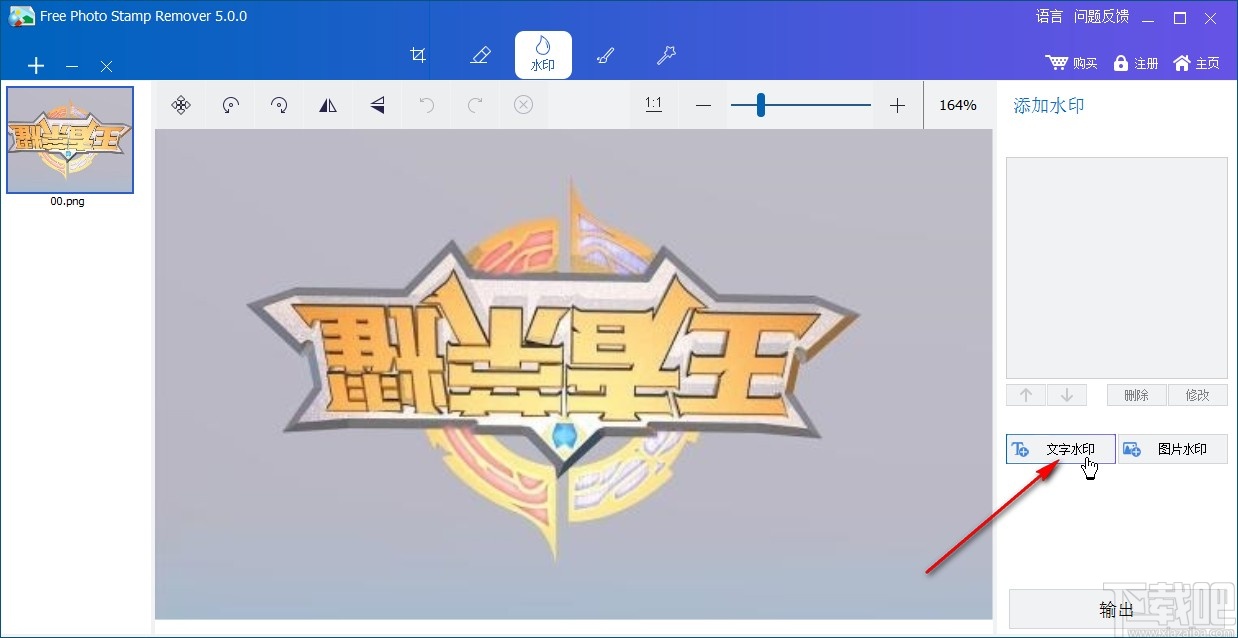
Task: Adjust the zoom slider handle
Action: pos(761,105)
